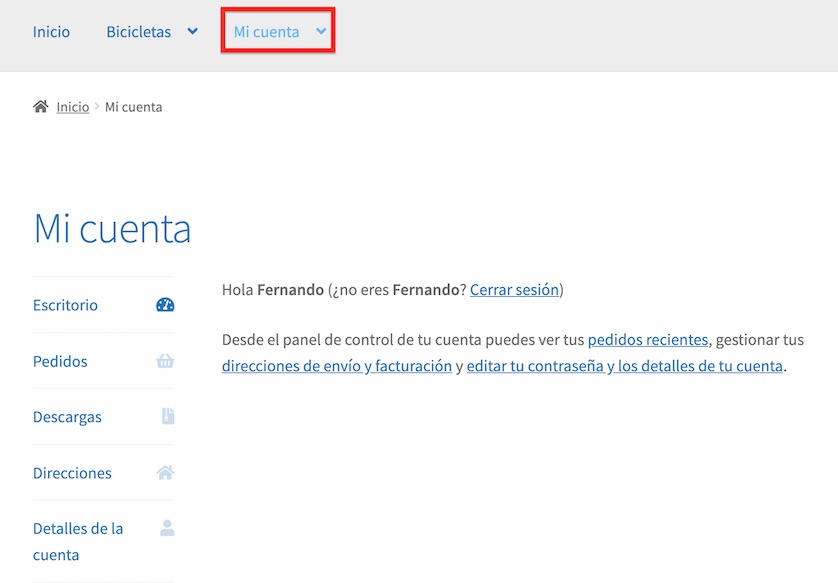The width and height of the screenshot is (838, 583).
Task: Select Escritorio in the account sidebar
Action: pos(65,305)
